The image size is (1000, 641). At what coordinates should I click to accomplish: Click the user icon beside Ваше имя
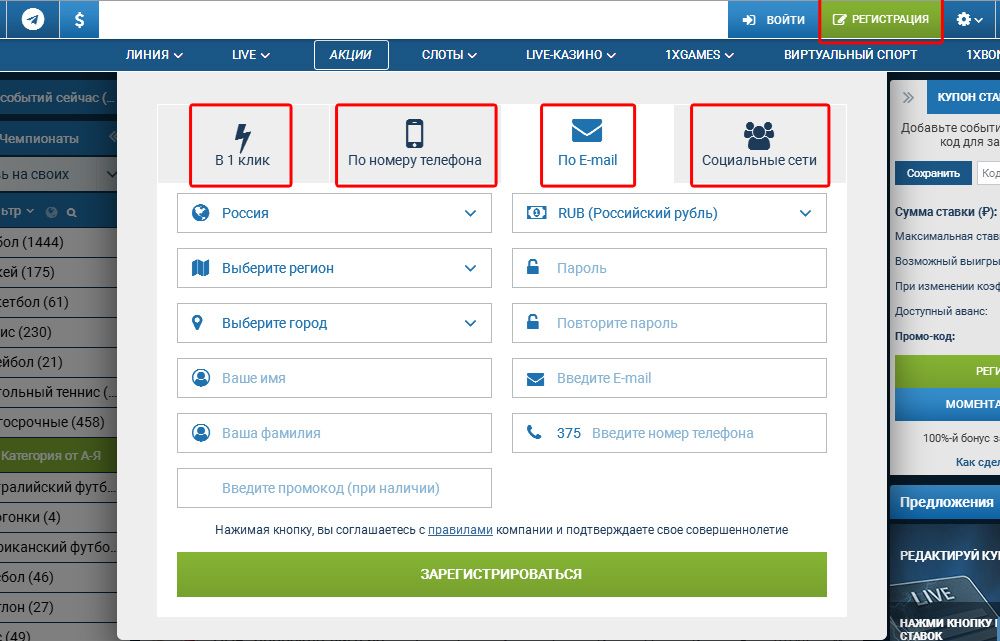point(201,378)
